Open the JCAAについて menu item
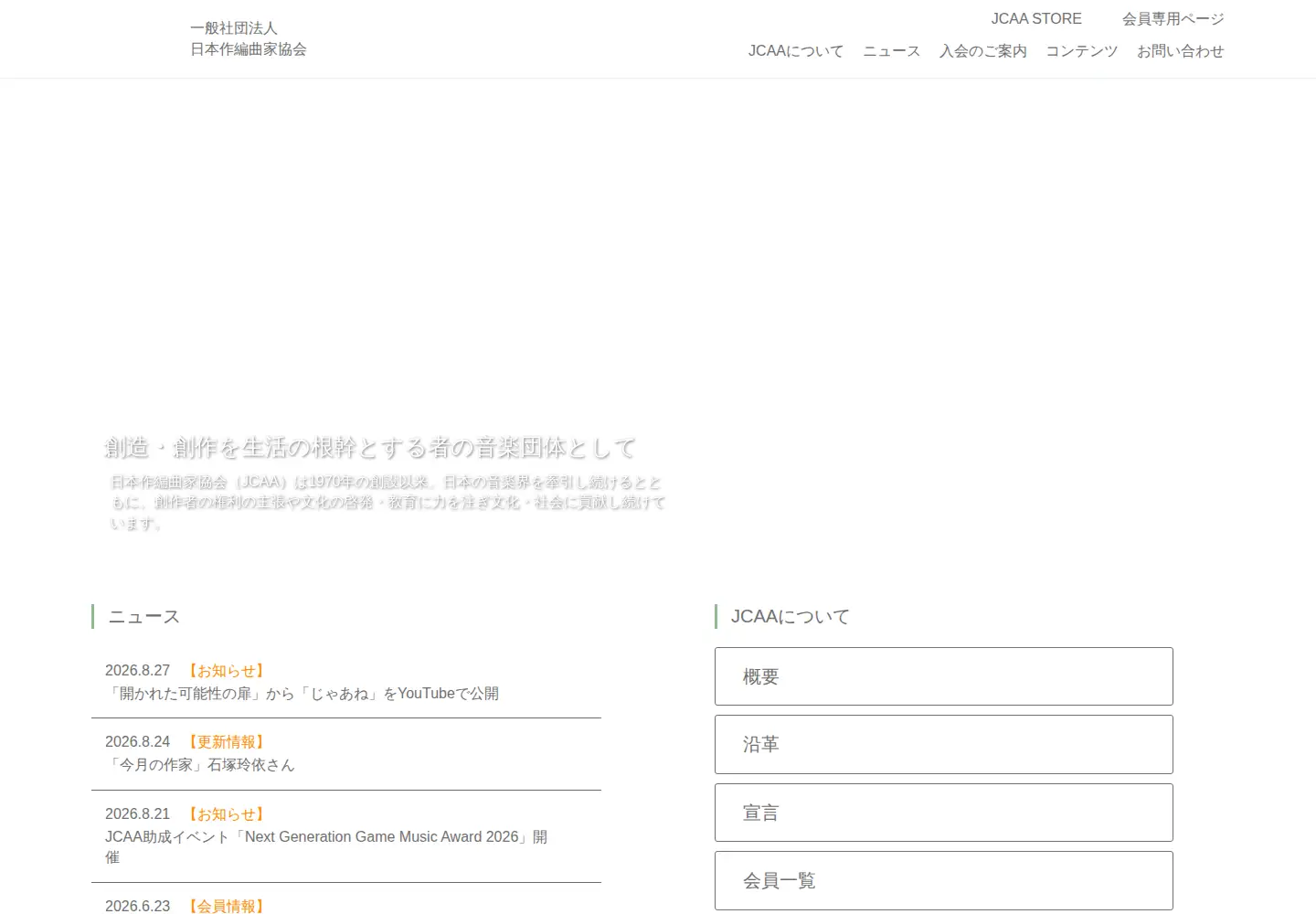 796,51
